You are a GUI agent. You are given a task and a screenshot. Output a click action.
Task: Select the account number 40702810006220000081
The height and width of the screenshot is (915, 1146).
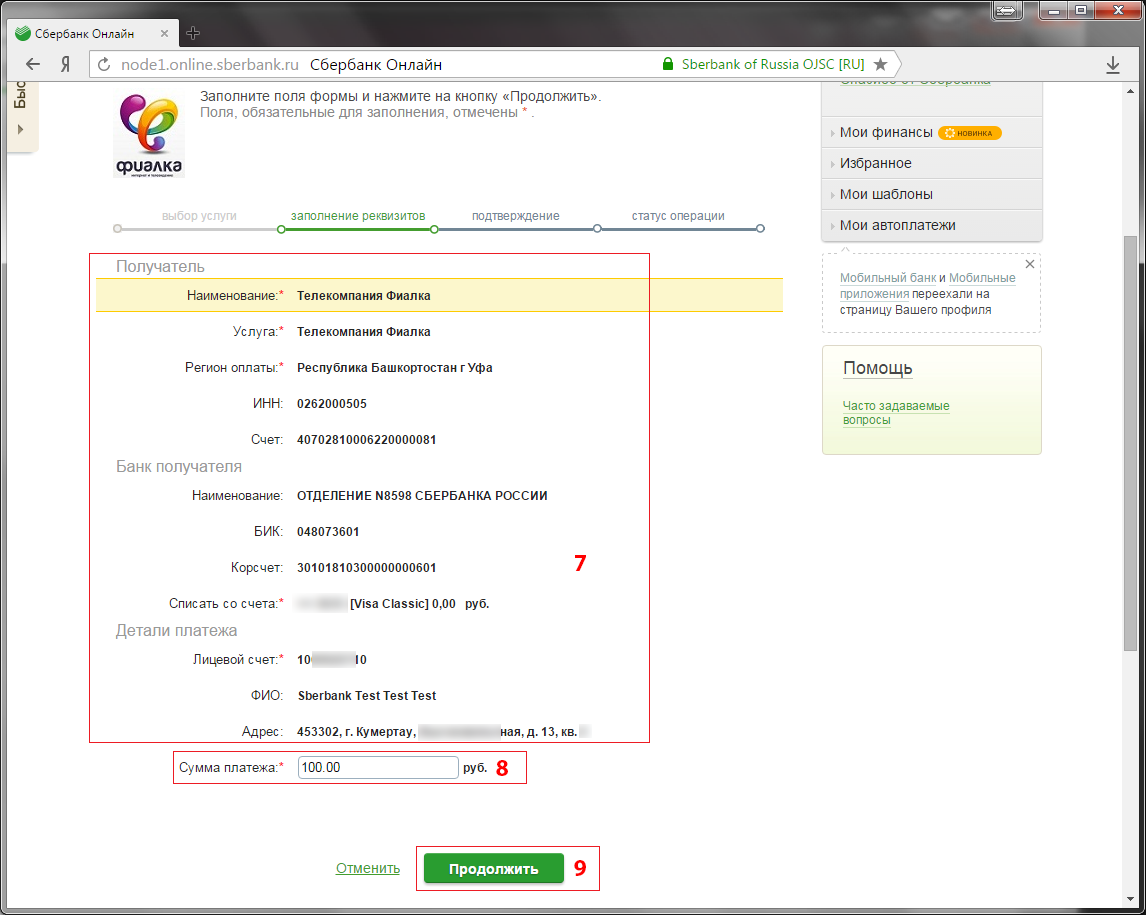tap(367, 439)
